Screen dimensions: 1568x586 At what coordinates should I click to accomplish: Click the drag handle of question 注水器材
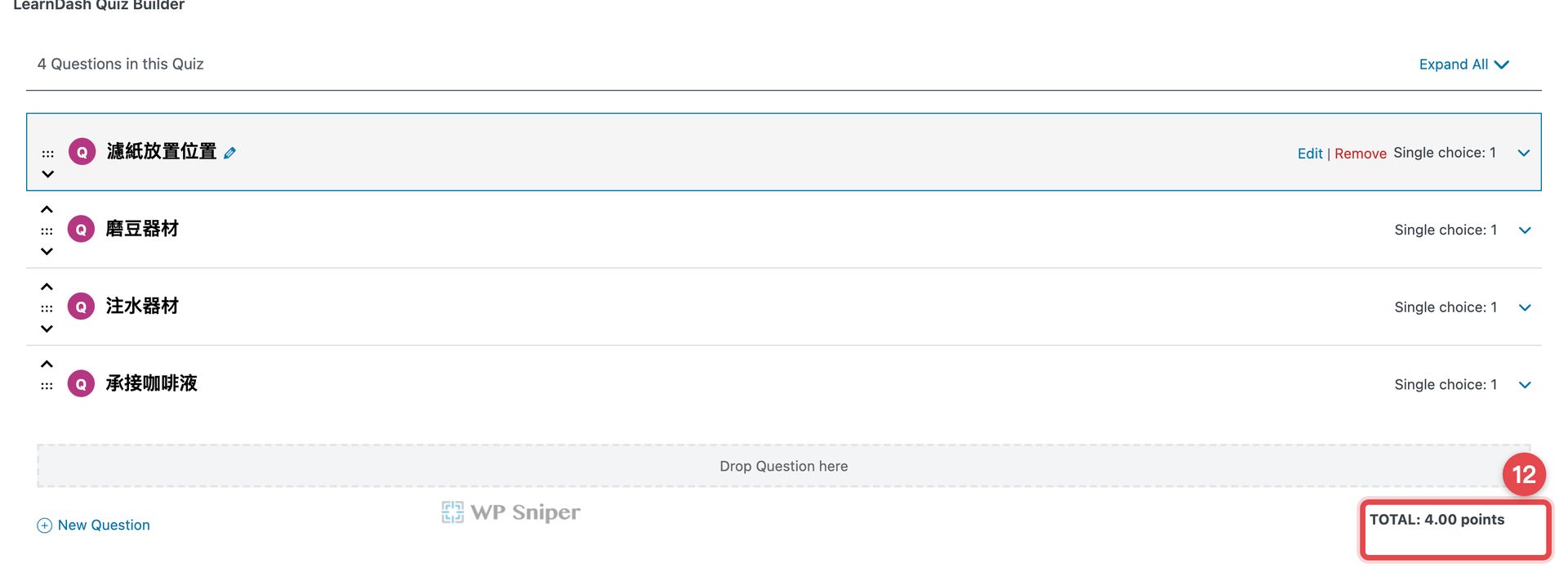coord(47,309)
